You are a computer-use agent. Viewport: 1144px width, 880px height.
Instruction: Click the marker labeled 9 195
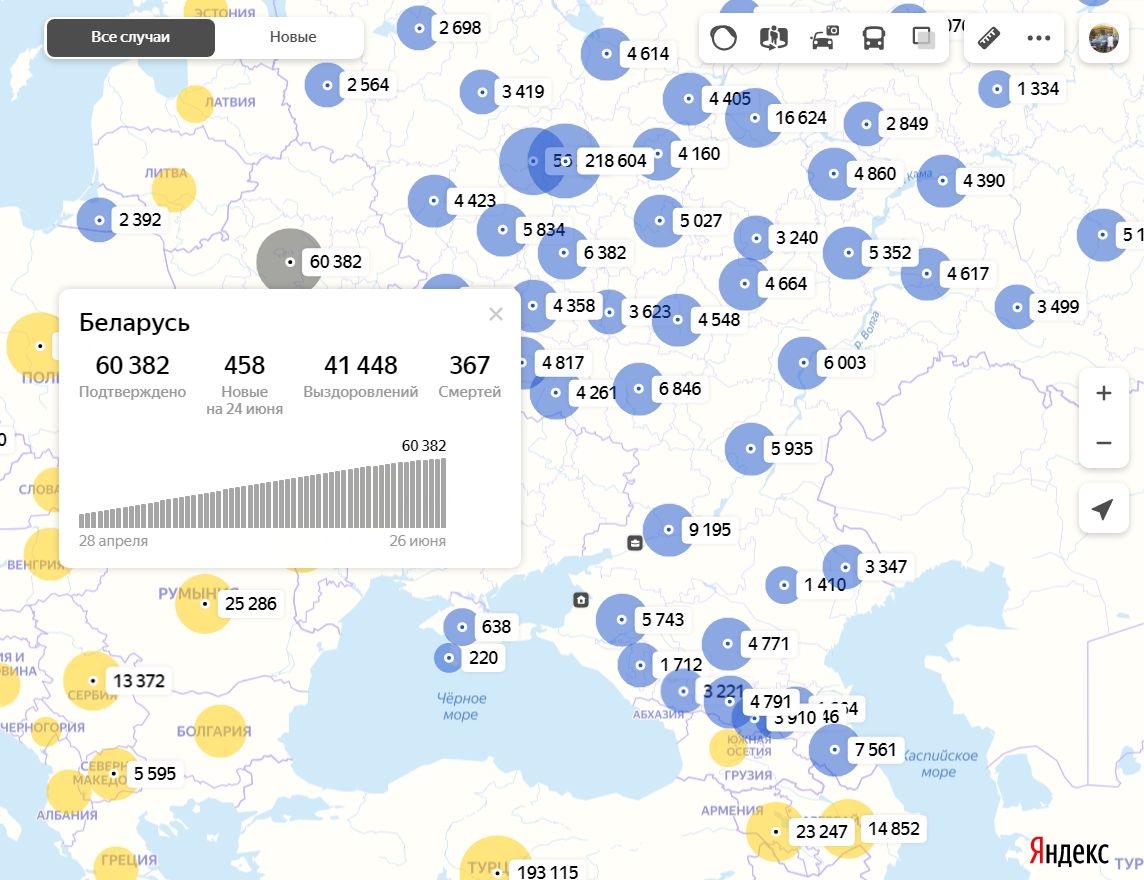[668, 530]
